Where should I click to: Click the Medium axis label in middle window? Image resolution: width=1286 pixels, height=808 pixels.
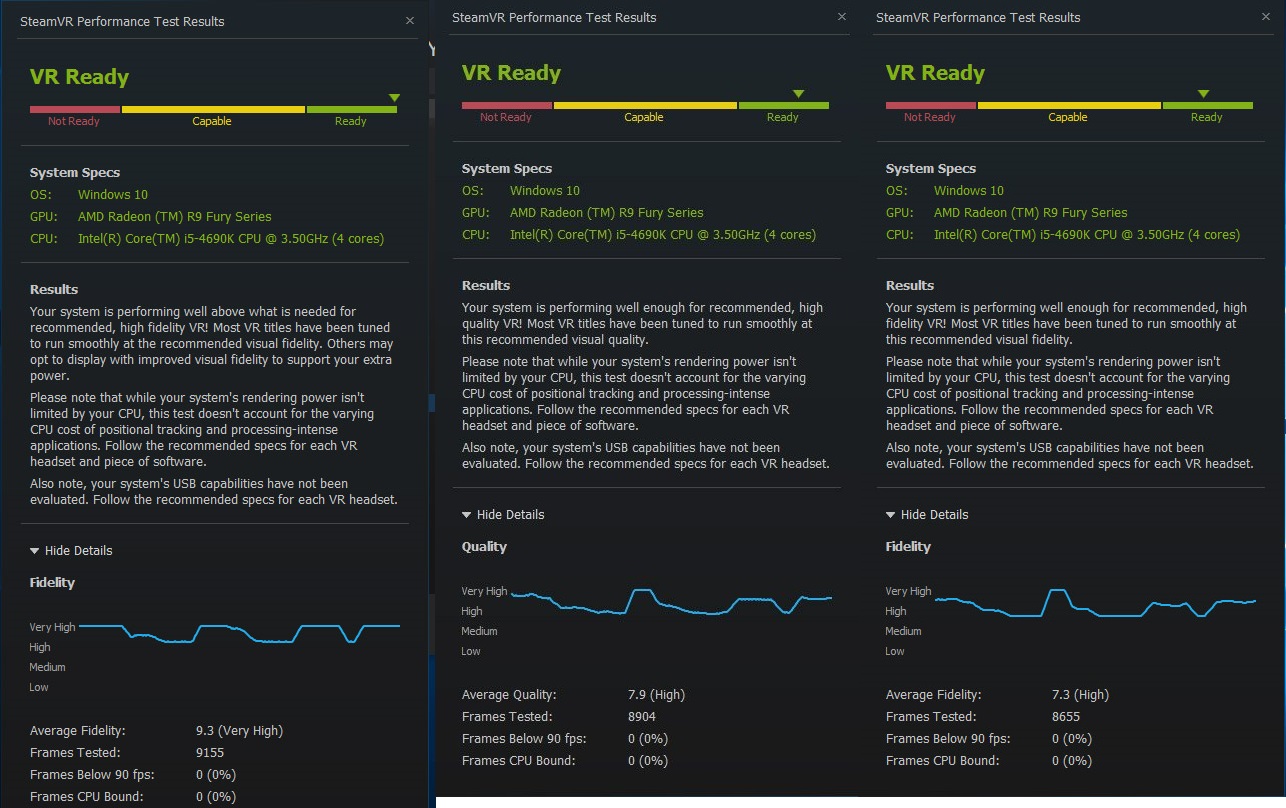pyautogui.click(x=480, y=632)
